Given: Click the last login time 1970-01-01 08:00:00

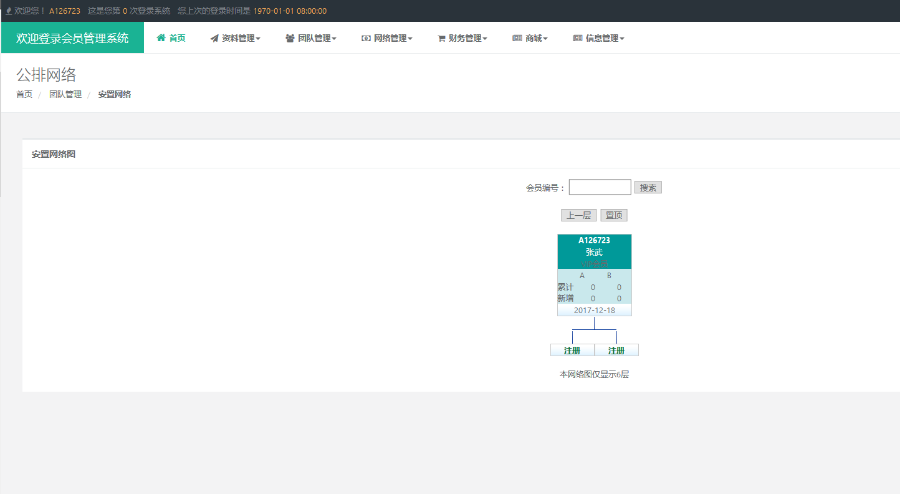Looking at the screenshot, I should (x=290, y=11).
